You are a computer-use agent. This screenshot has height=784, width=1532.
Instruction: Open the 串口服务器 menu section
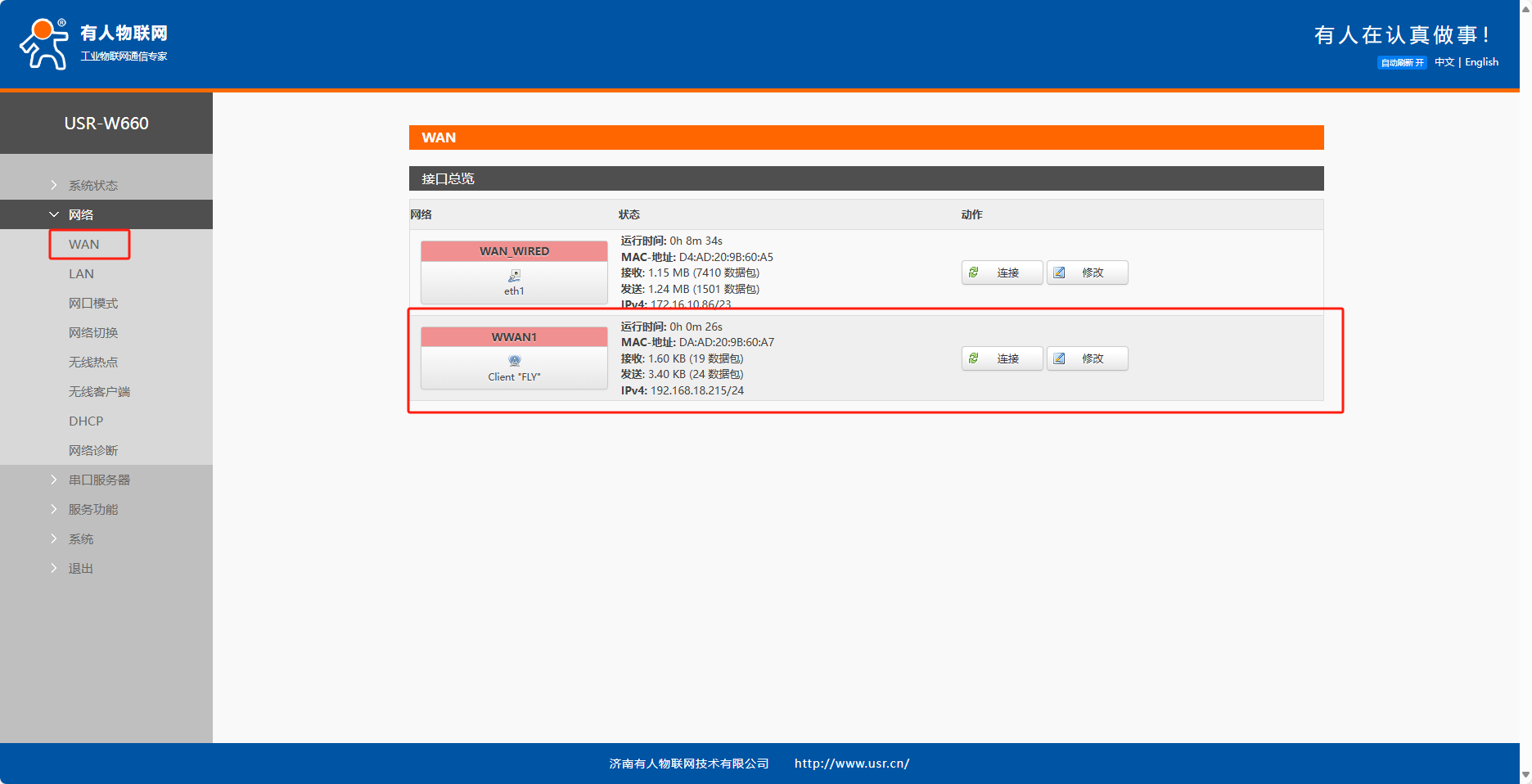[99, 480]
